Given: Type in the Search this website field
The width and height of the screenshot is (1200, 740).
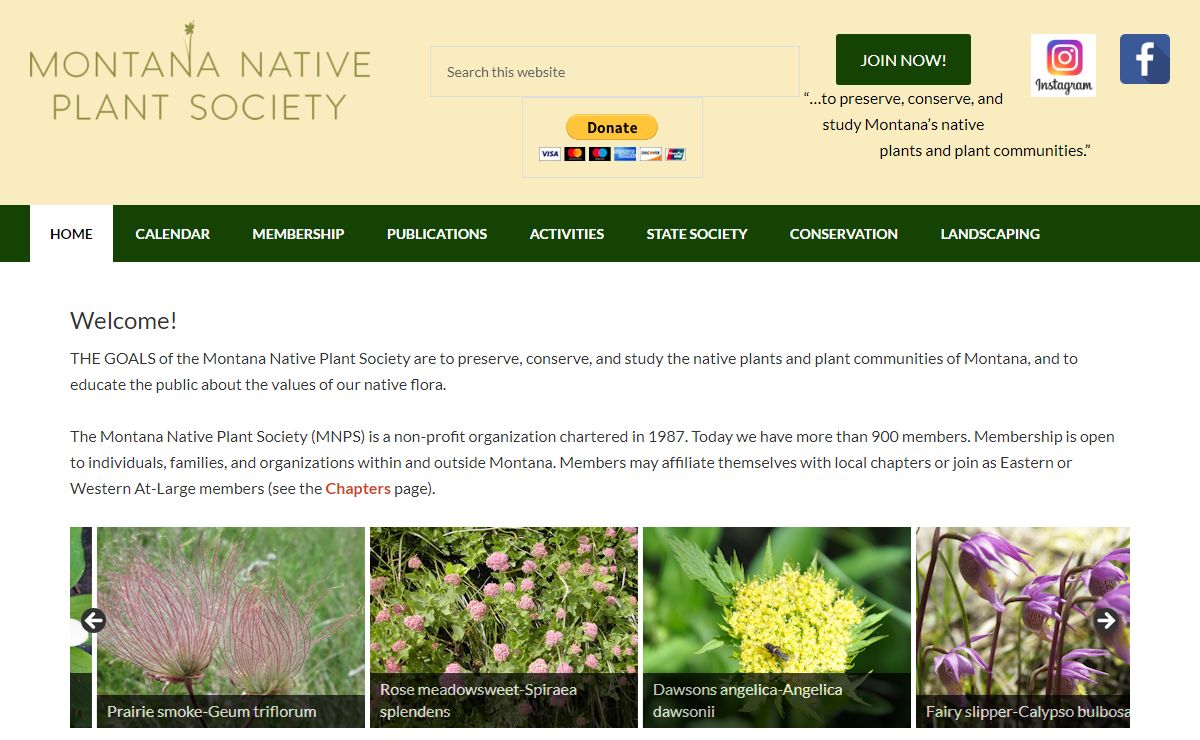Looking at the screenshot, I should tap(614, 72).
